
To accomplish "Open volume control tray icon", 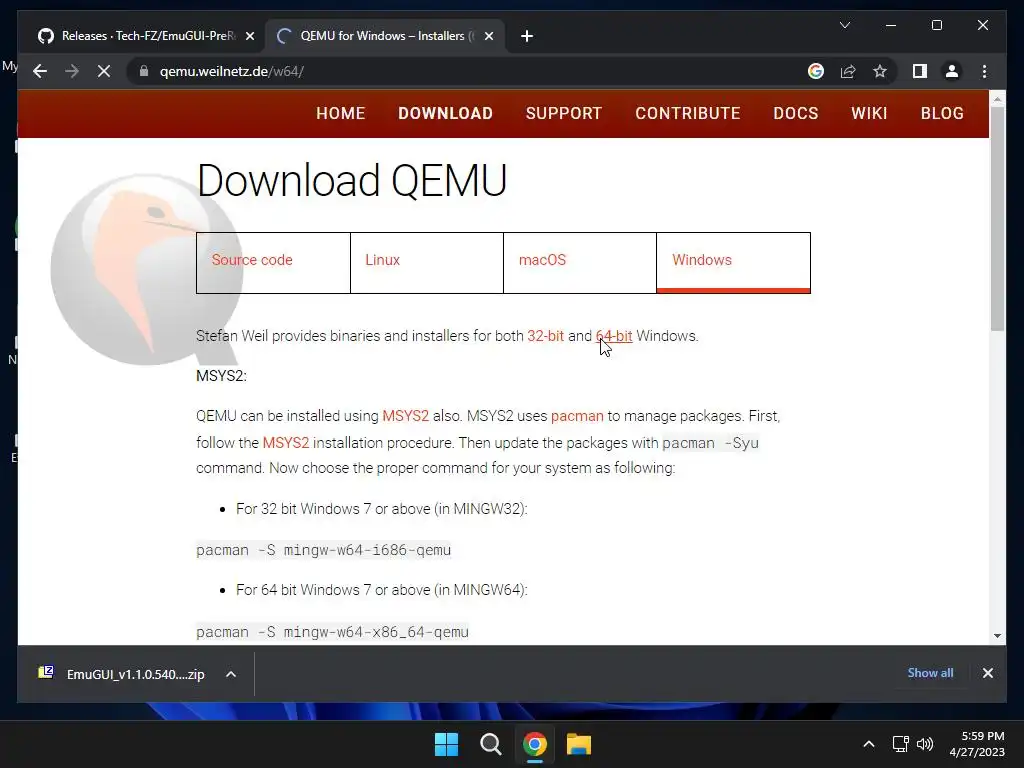I will coord(925,744).
